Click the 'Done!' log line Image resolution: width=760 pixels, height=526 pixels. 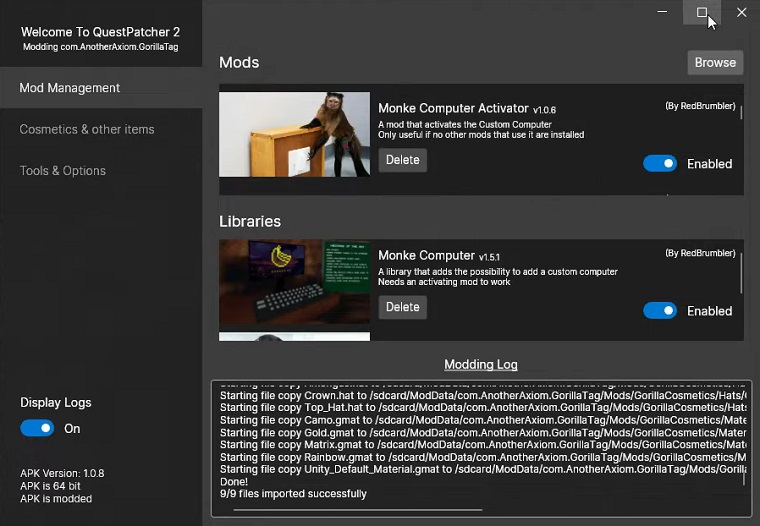coord(234,482)
